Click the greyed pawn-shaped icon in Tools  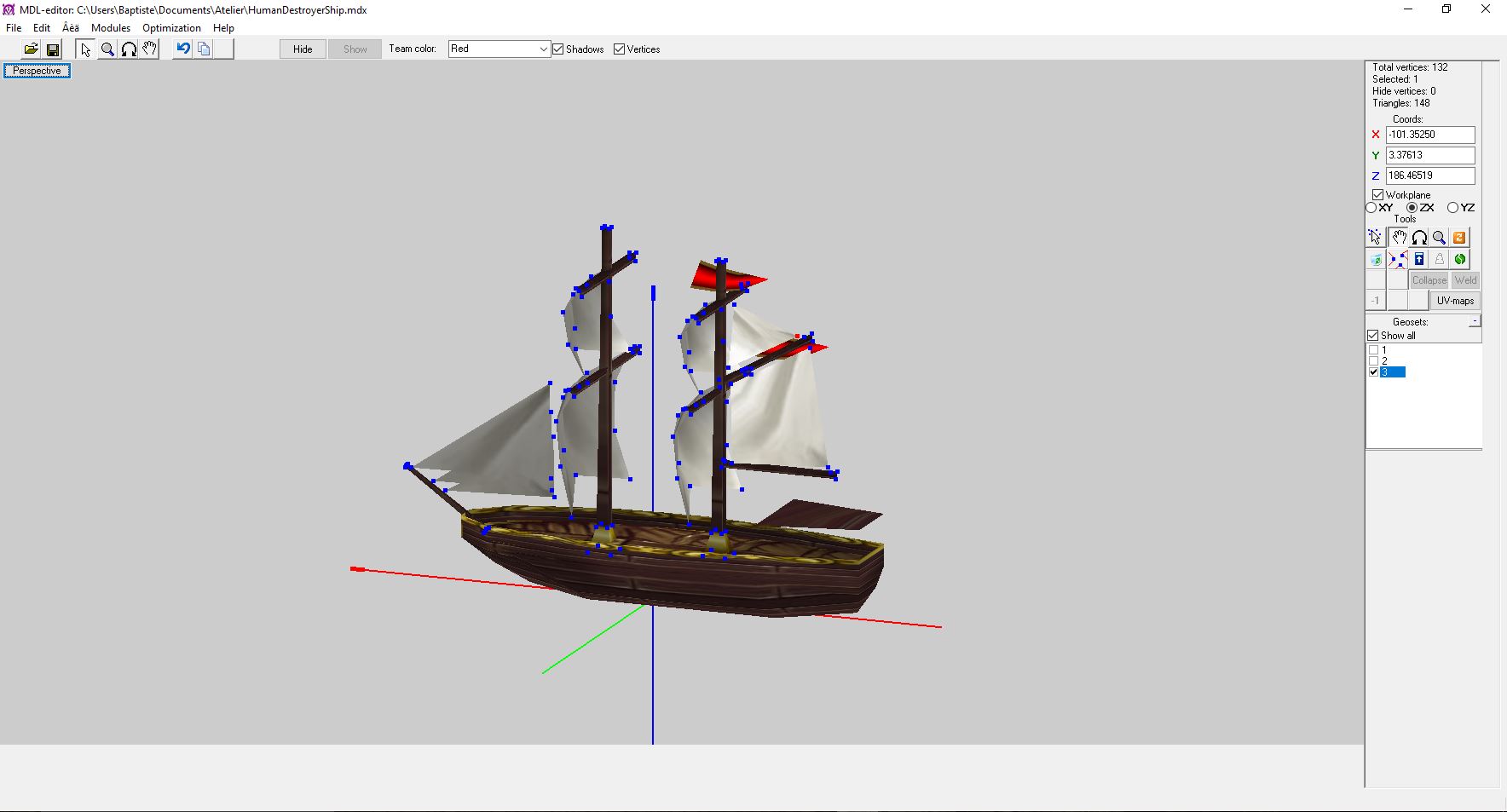click(1440, 259)
